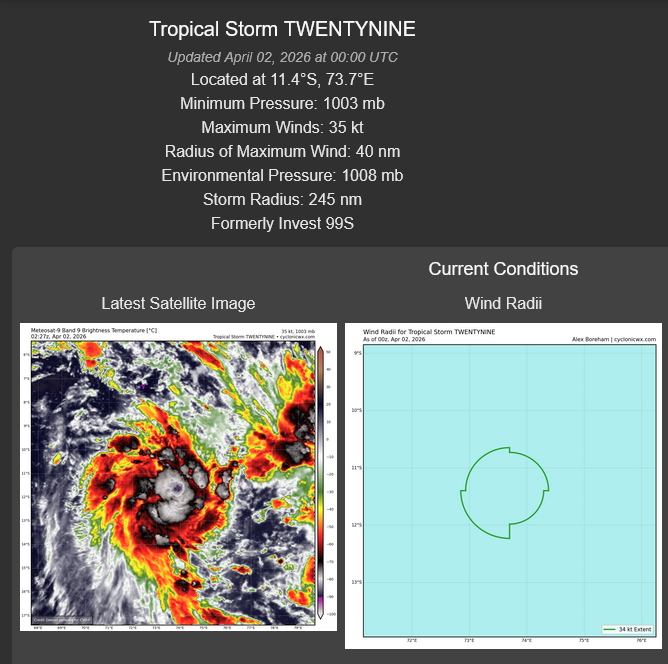The width and height of the screenshot is (668, 664).
Task: Click the green 34 kt wind radius outline
Action: pyautogui.click(x=504, y=493)
